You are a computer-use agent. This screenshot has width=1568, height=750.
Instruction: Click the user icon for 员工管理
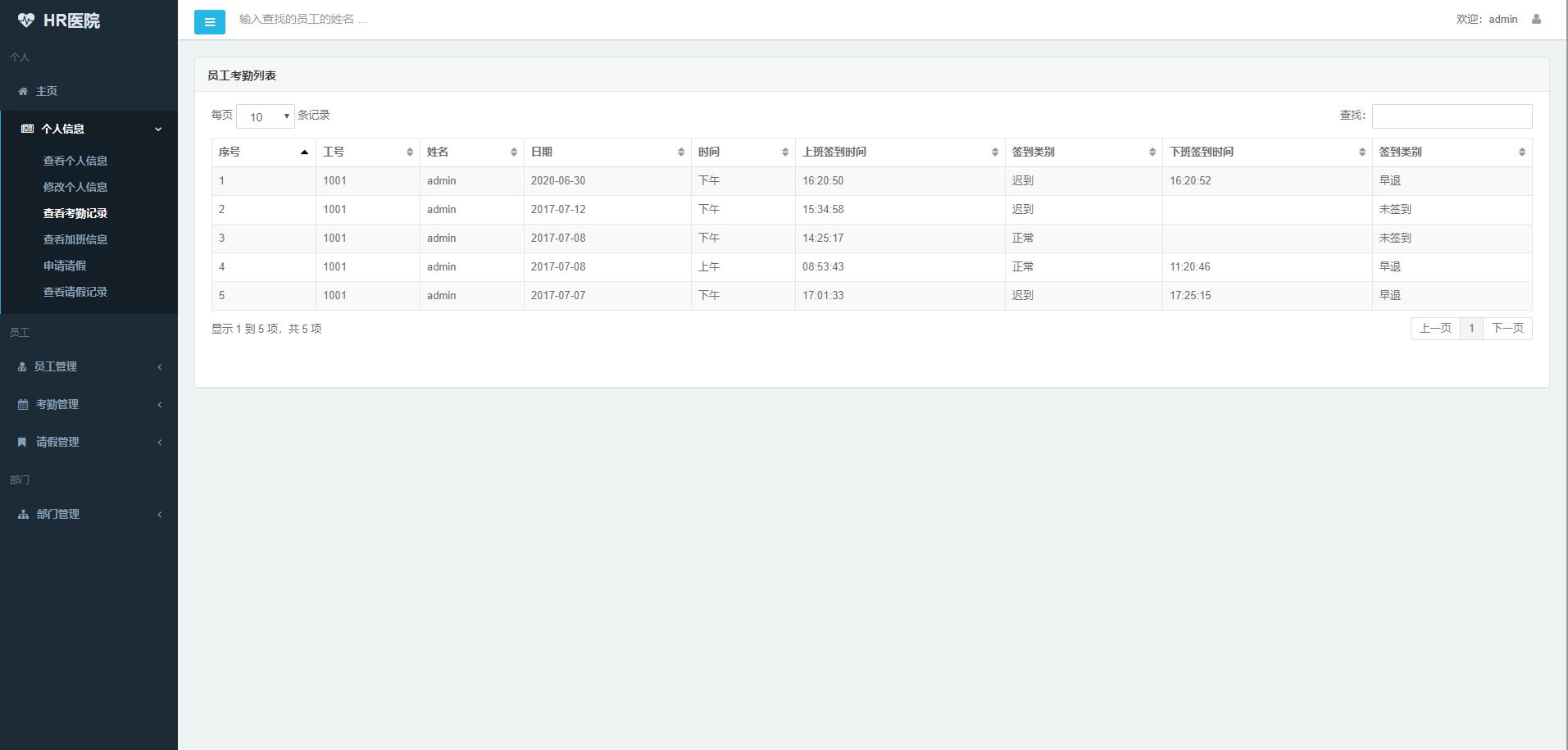click(22, 366)
